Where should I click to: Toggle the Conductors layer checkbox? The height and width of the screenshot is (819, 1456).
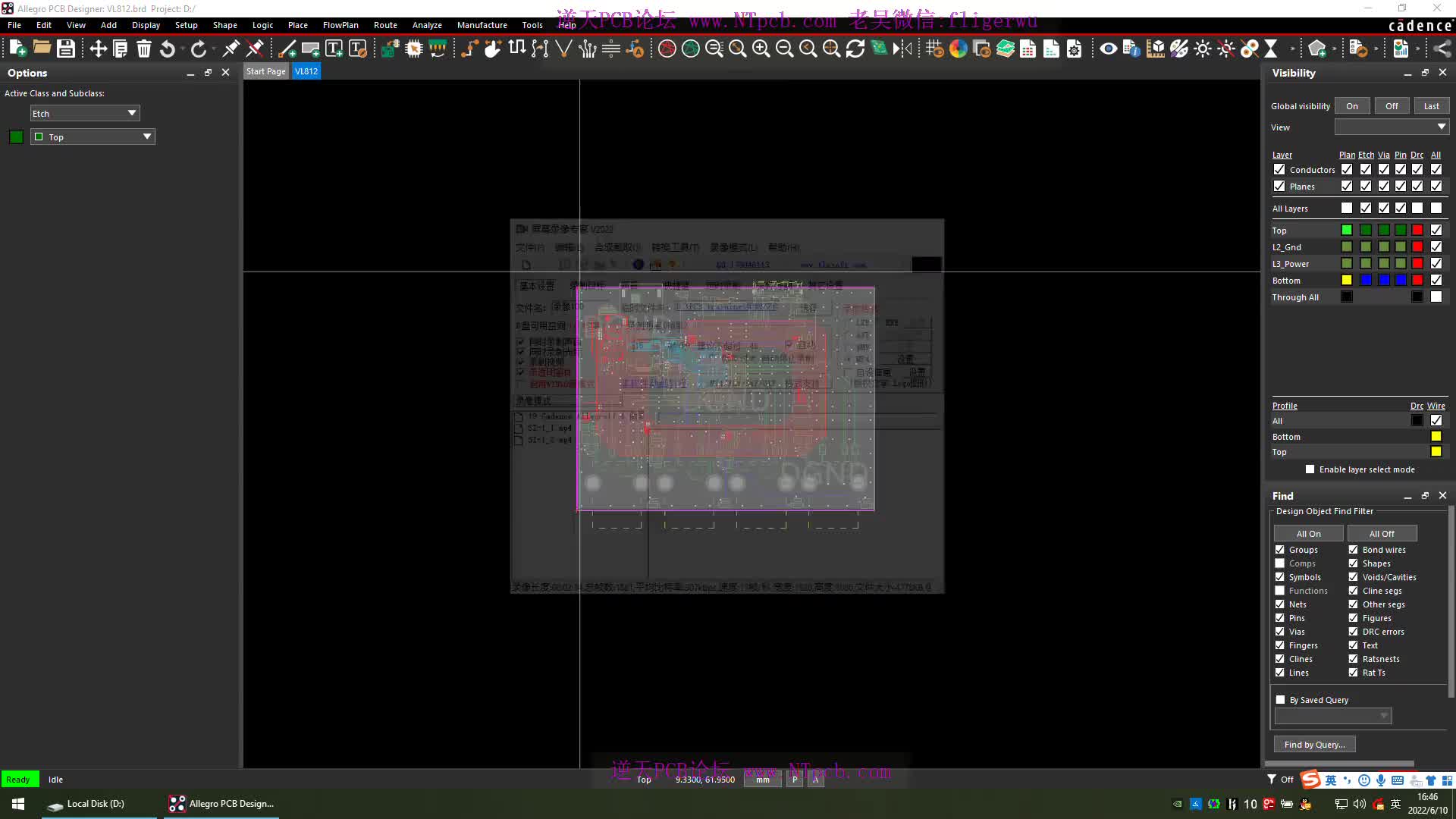(x=1279, y=169)
